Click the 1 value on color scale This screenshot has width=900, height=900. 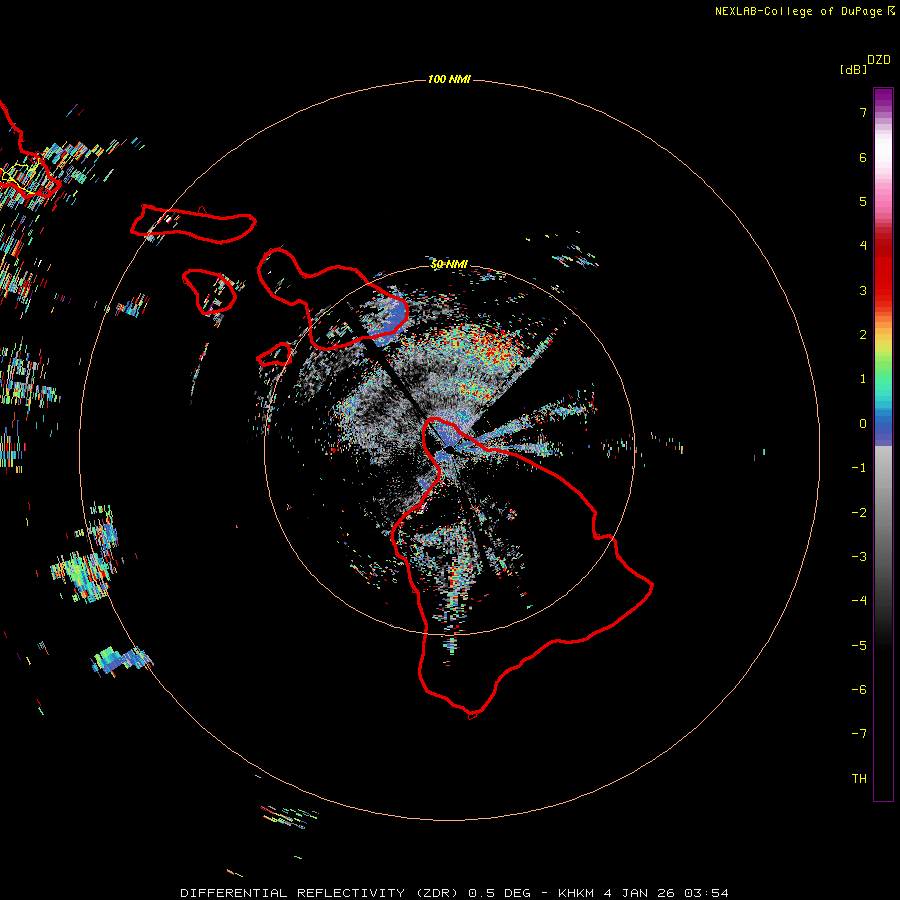[863, 379]
